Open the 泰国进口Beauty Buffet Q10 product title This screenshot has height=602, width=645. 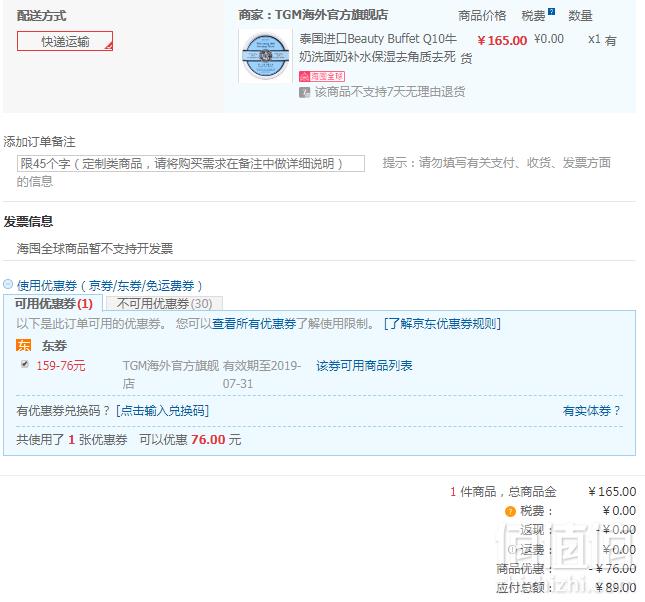(x=378, y=47)
